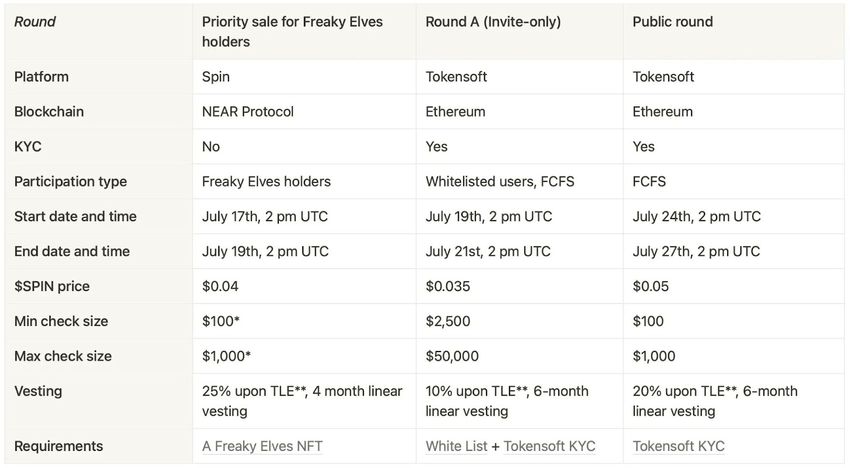This screenshot has width=850, height=468.
Task: Click the "July 17th, 2 pm UTC" start date
Action: click(x=265, y=216)
